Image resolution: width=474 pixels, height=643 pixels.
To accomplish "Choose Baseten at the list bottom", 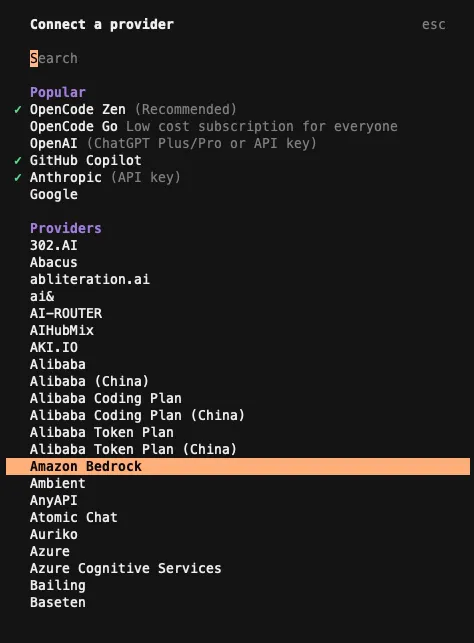I will point(58,602).
